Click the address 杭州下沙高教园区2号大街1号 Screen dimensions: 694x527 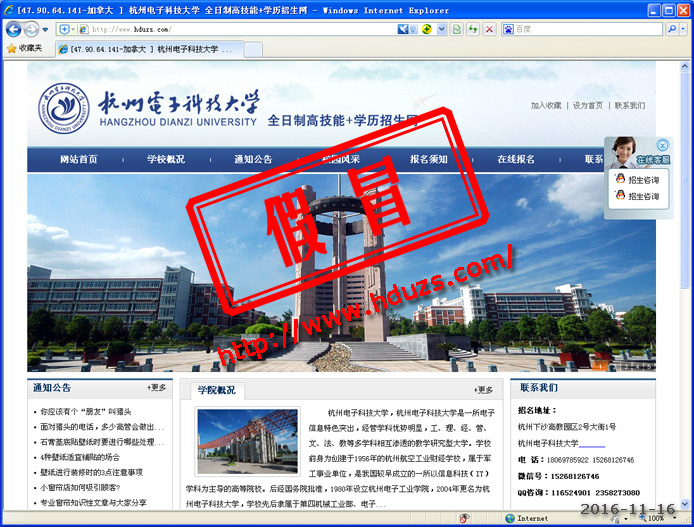click(567, 427)
